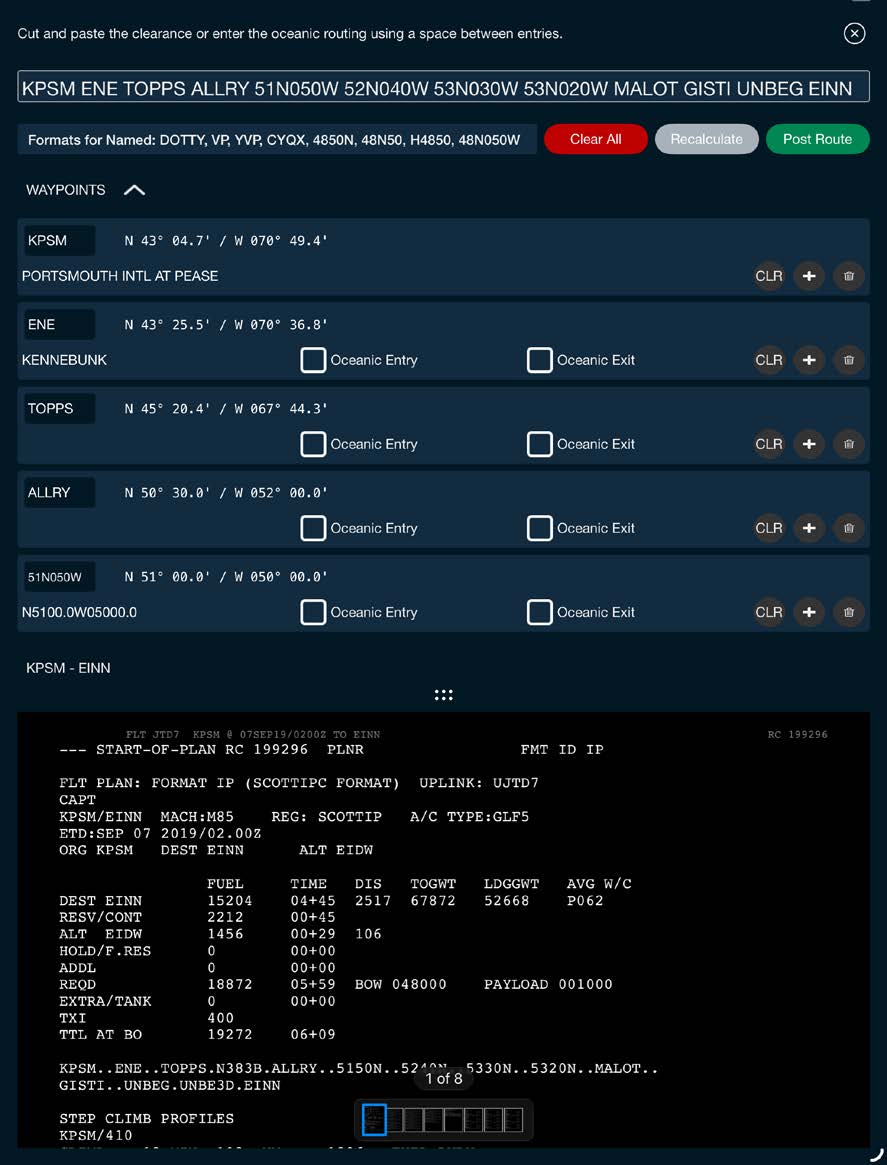The width and height of the screenshot is (887, 1165).
Task: Click the Post Route button
Action: [817, 139]
